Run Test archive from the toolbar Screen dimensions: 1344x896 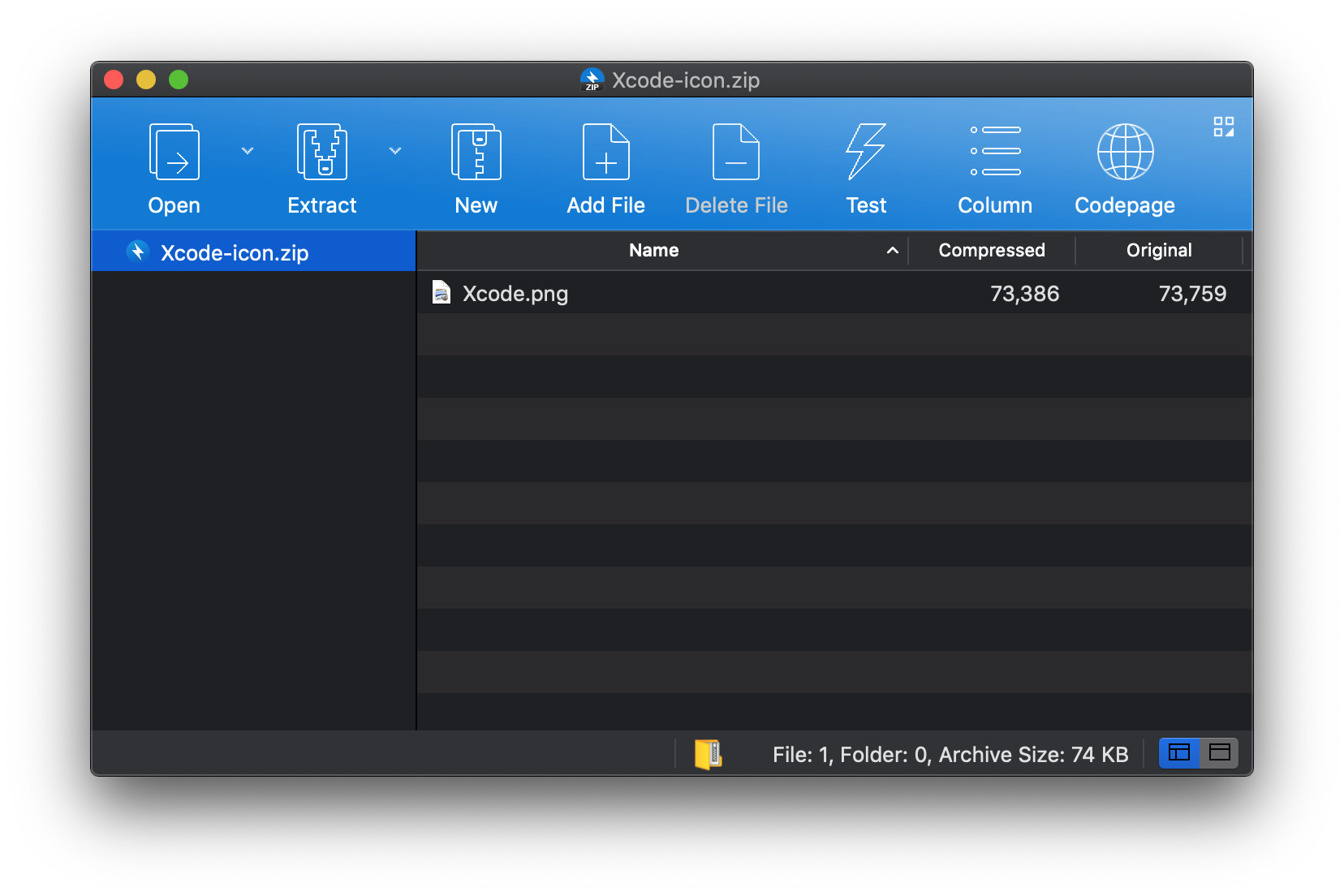[866, 152]
